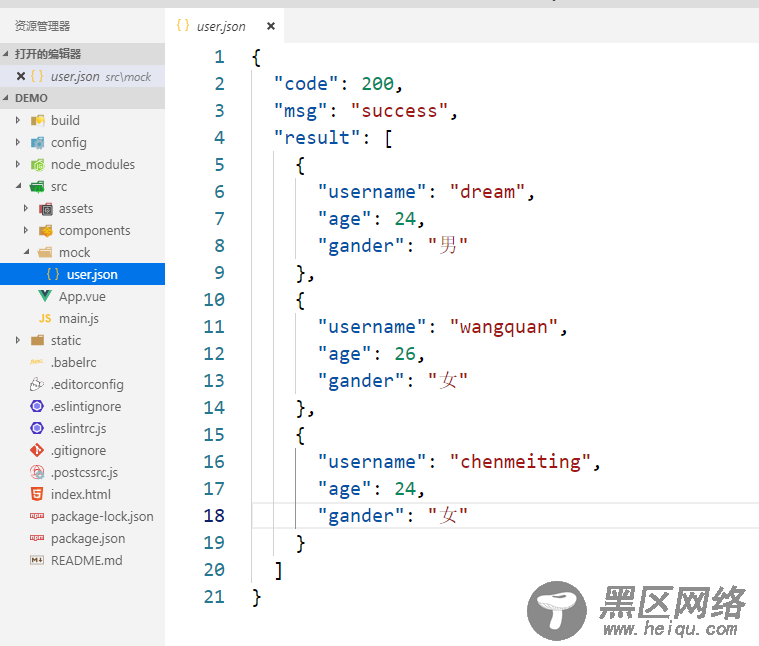Click the npm icon beside package-lock.json
The width and height of the screenshot is (759, 646).
[x=37, y=516]
